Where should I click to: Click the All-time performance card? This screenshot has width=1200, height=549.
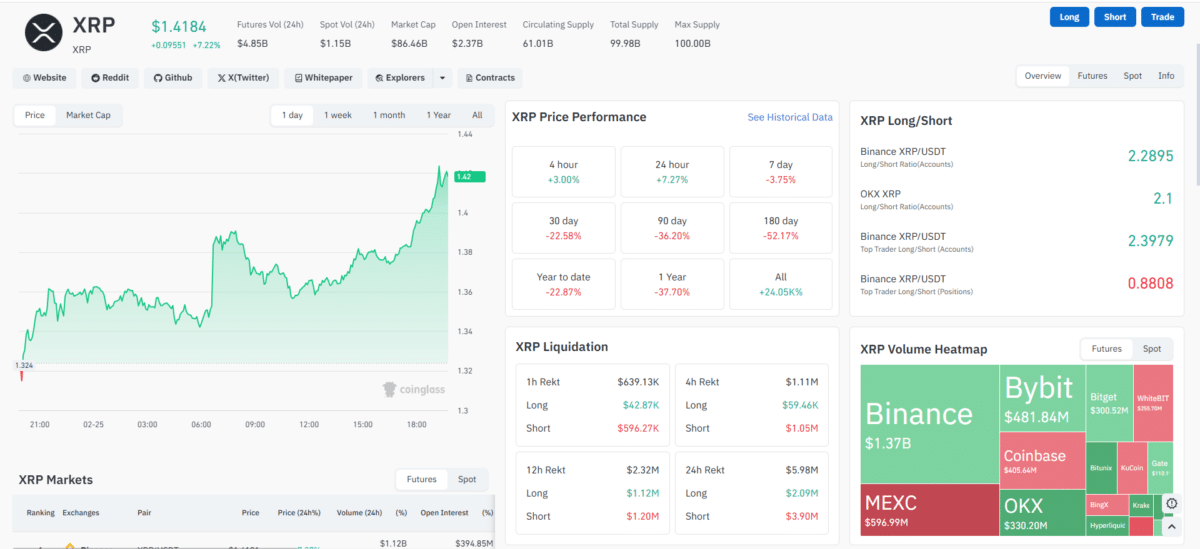point(781,284)
